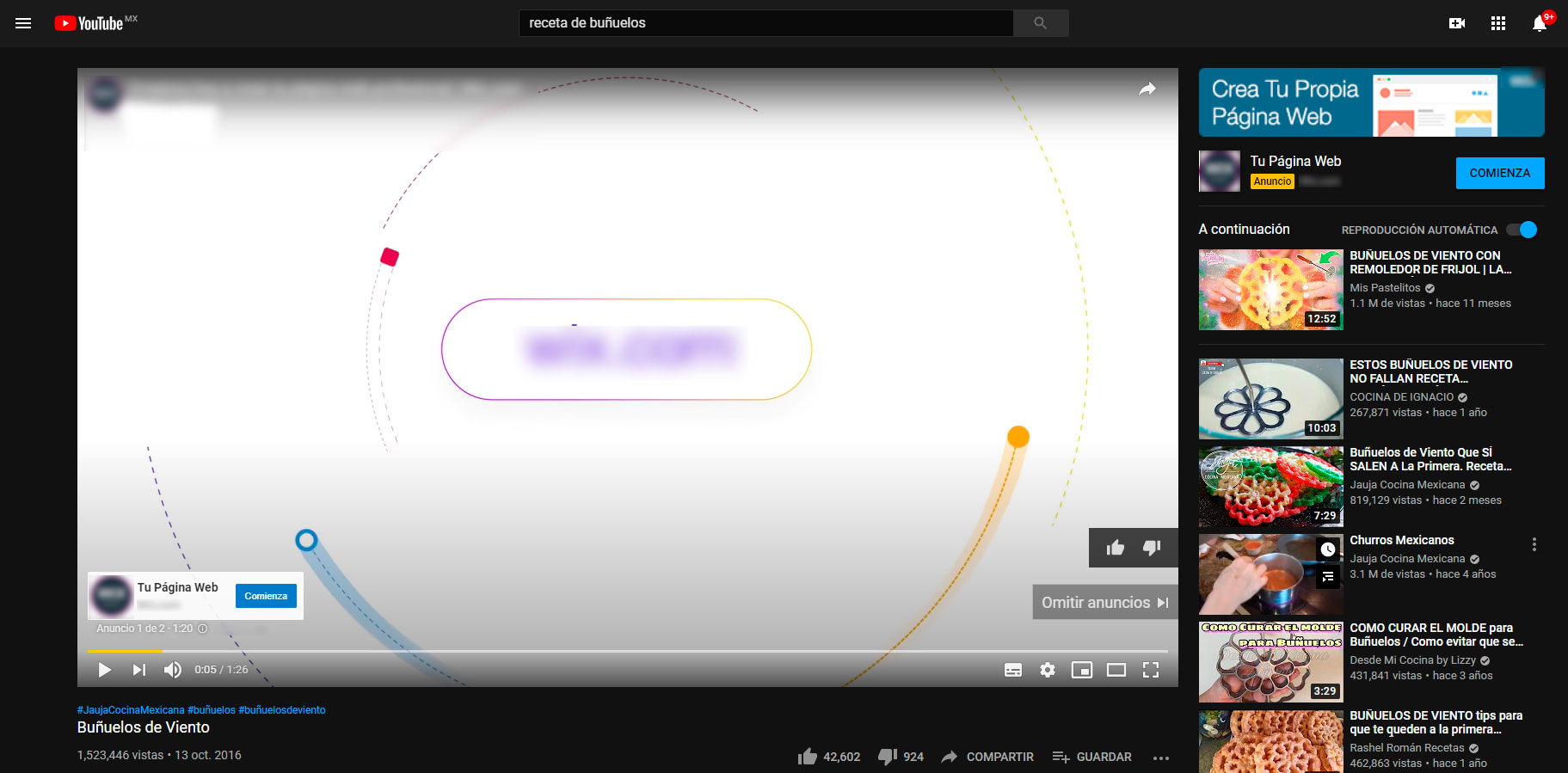Share the video using the player arrow
This screenshot has height=773, width=1568.
click(1147, 89)
